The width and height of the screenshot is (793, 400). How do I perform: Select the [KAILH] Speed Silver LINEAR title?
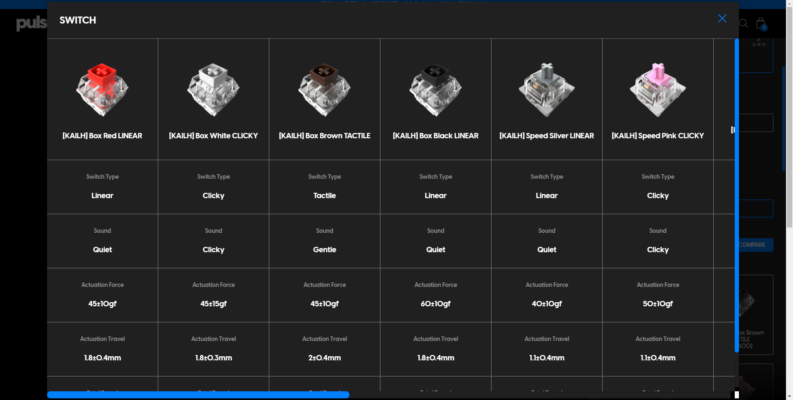547,136
